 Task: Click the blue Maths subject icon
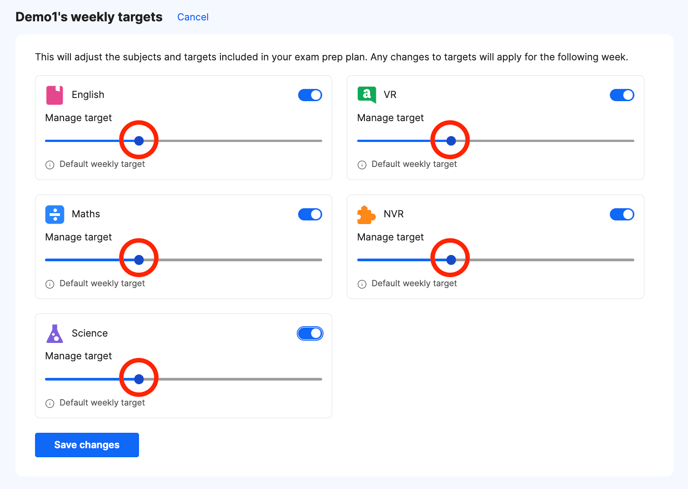click(x=55, y=214)
